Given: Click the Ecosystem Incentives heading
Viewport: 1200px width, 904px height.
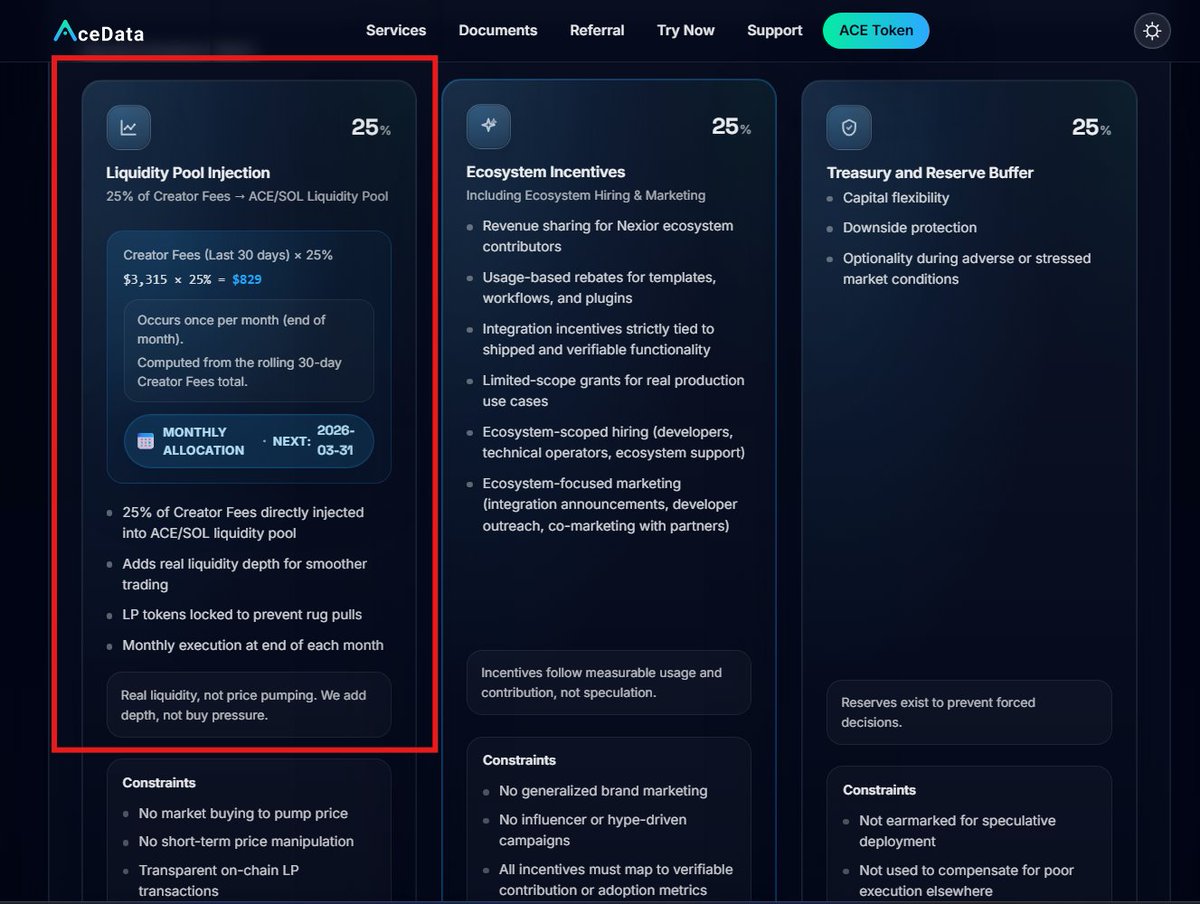Looking at the screenshot, I should pyautogui.click(x=546, y=172).
